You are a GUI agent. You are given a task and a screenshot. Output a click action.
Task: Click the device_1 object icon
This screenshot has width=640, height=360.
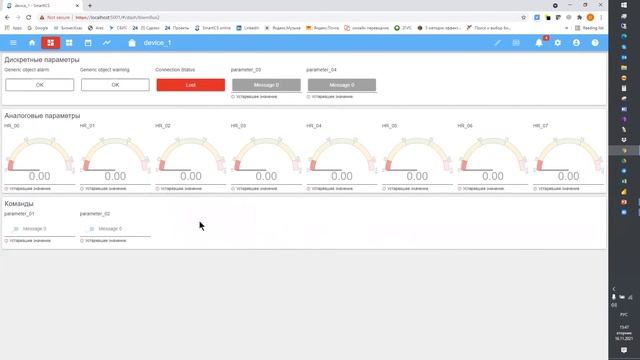pyautogui.click(x=132, y=43)
